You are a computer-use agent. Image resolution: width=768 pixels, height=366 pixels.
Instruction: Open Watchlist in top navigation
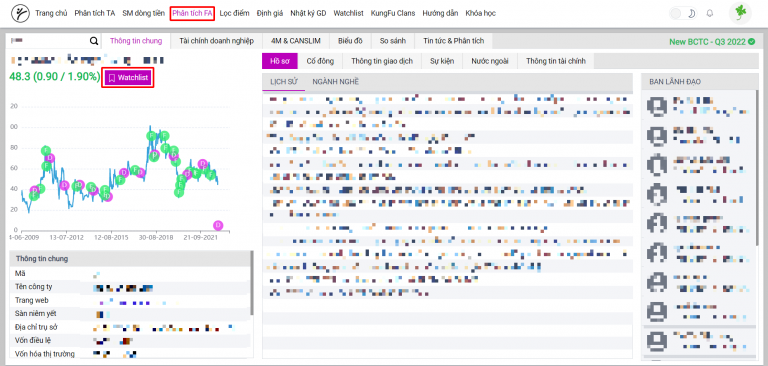click(x=348, y=13)
